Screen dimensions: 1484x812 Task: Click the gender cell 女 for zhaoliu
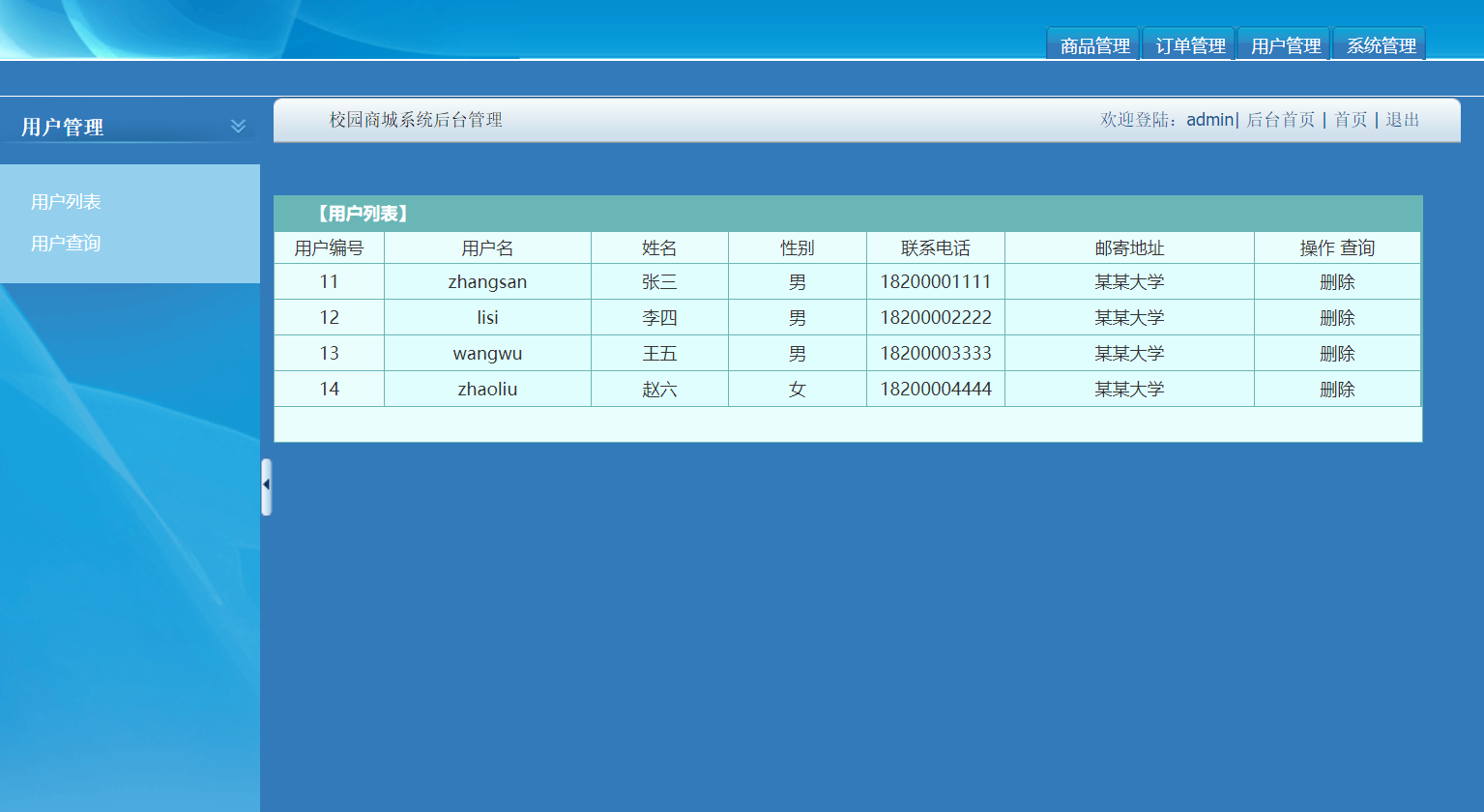click(x=798, y=390)
